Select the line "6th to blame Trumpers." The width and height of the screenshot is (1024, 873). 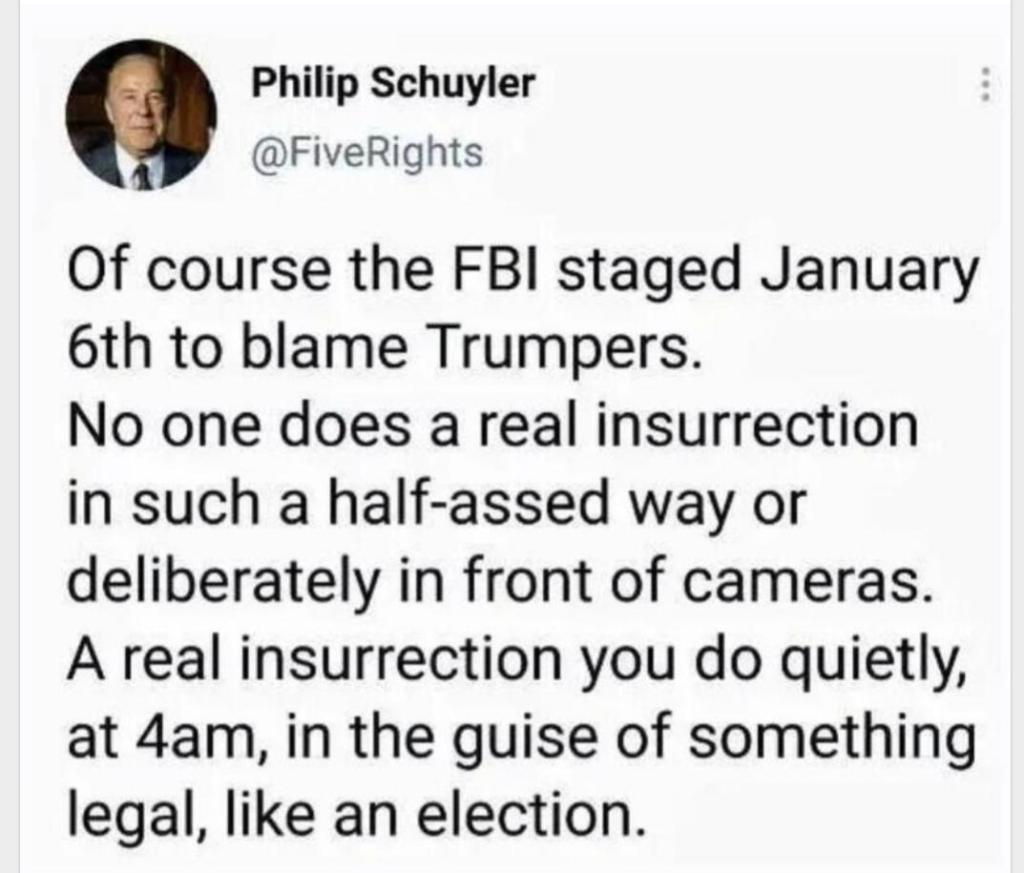pos(378,353)
